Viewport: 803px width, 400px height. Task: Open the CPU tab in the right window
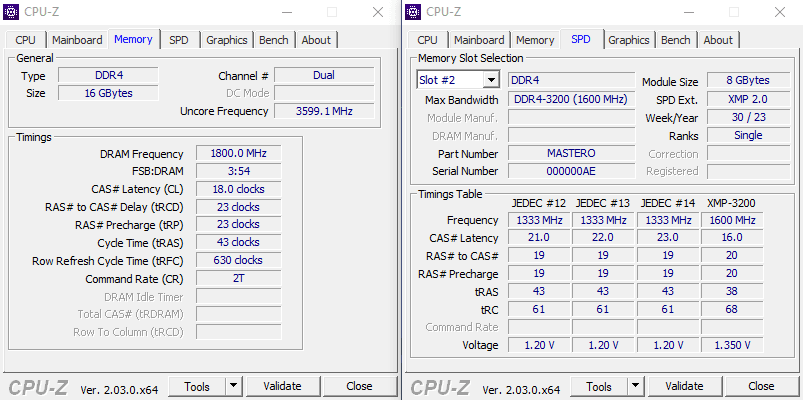click(x=427, y=40)
